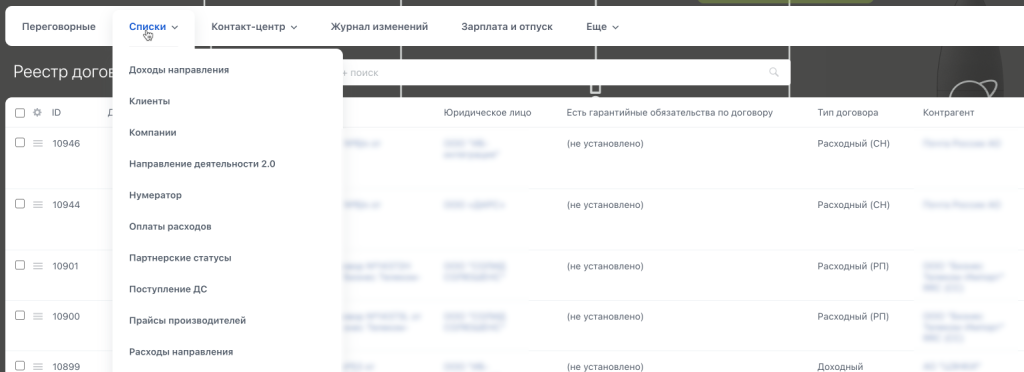The width and height of the screenshot is (1024, 372).
Task: Open the row actions menu for 10901
Action: point(38,266)
